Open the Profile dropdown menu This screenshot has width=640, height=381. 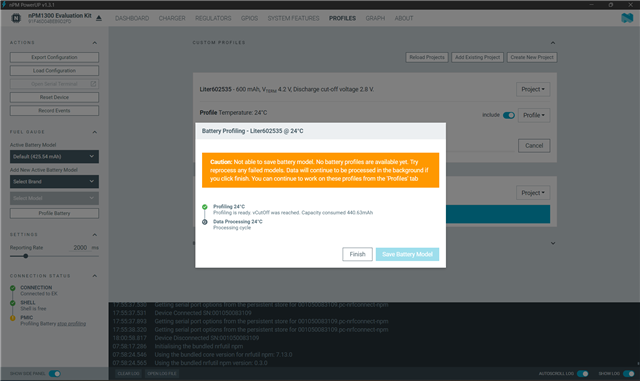pos(533,115)
